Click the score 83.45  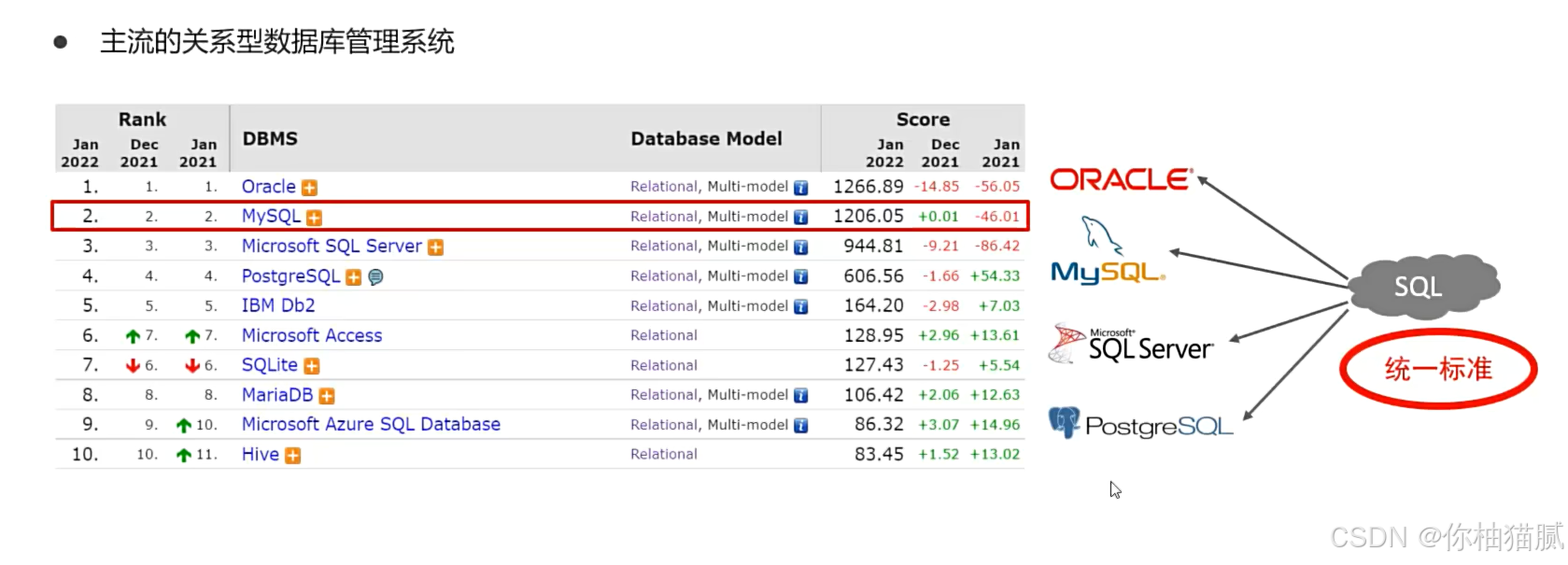(x=879, y=455)
